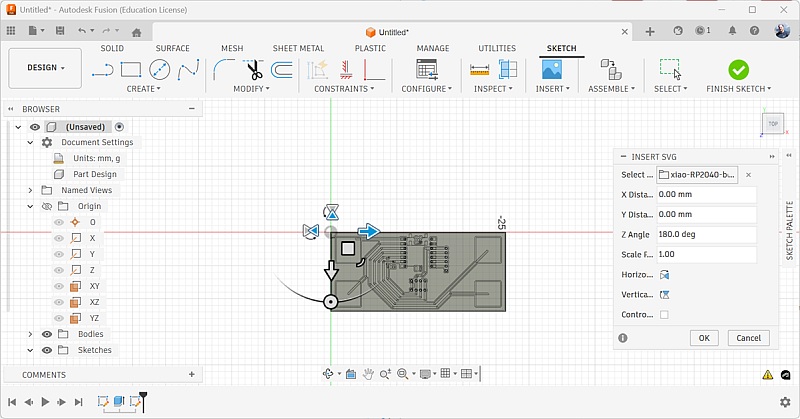Go to the Home view icon
The image size is (800, 419).
coord(136,33)
